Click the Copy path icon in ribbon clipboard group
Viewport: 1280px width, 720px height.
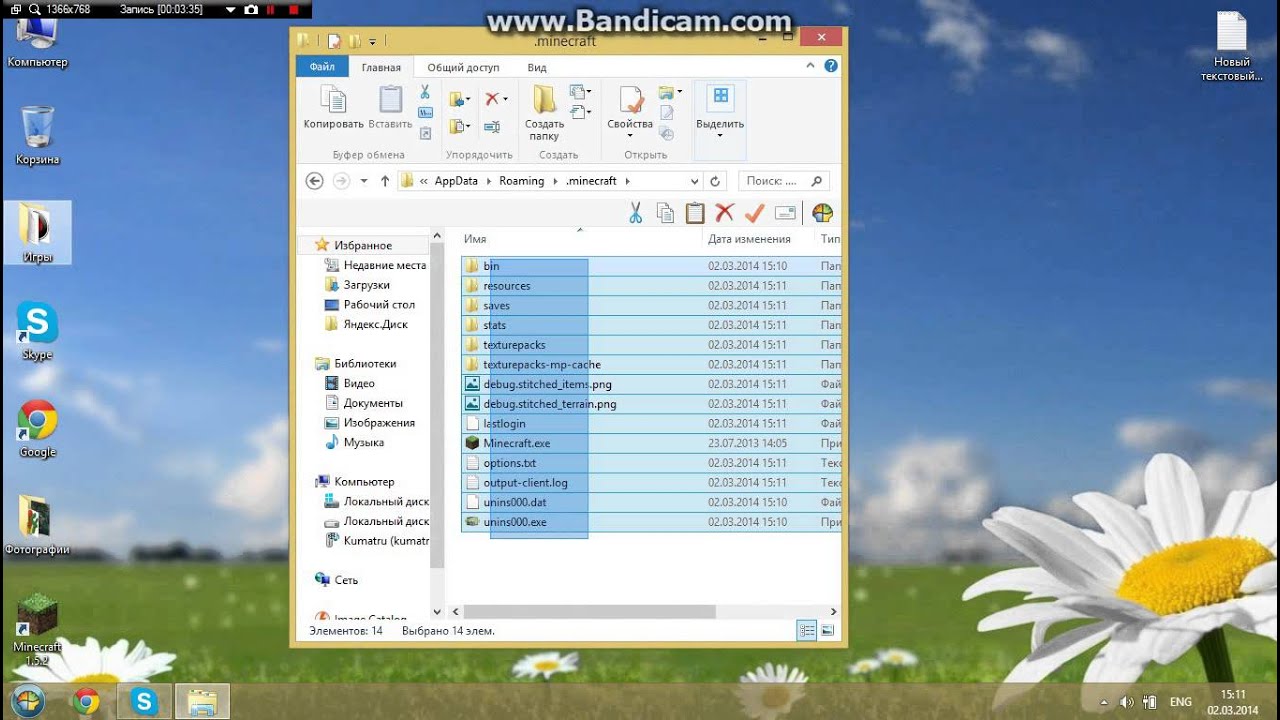(425, 113)
